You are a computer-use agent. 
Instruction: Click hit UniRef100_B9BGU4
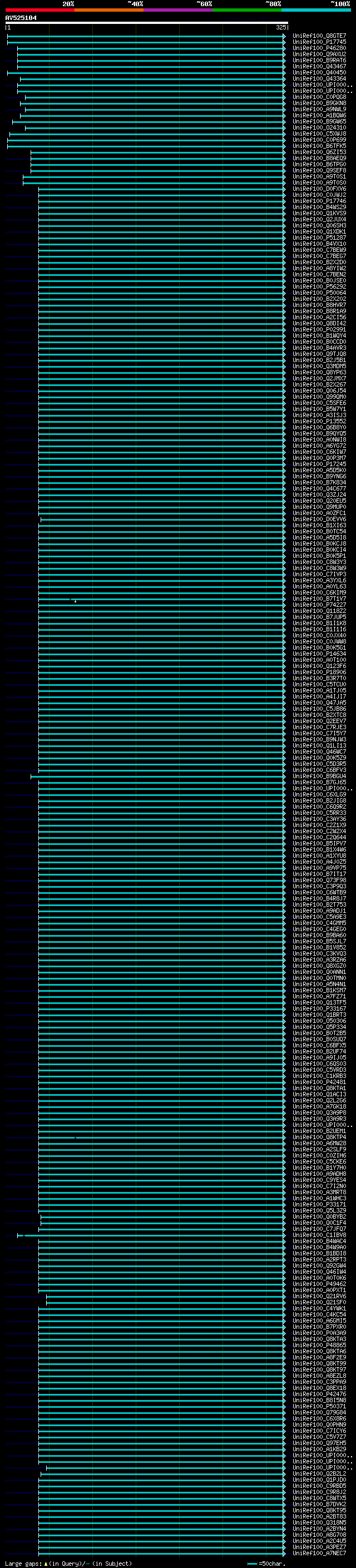point(319,776)
